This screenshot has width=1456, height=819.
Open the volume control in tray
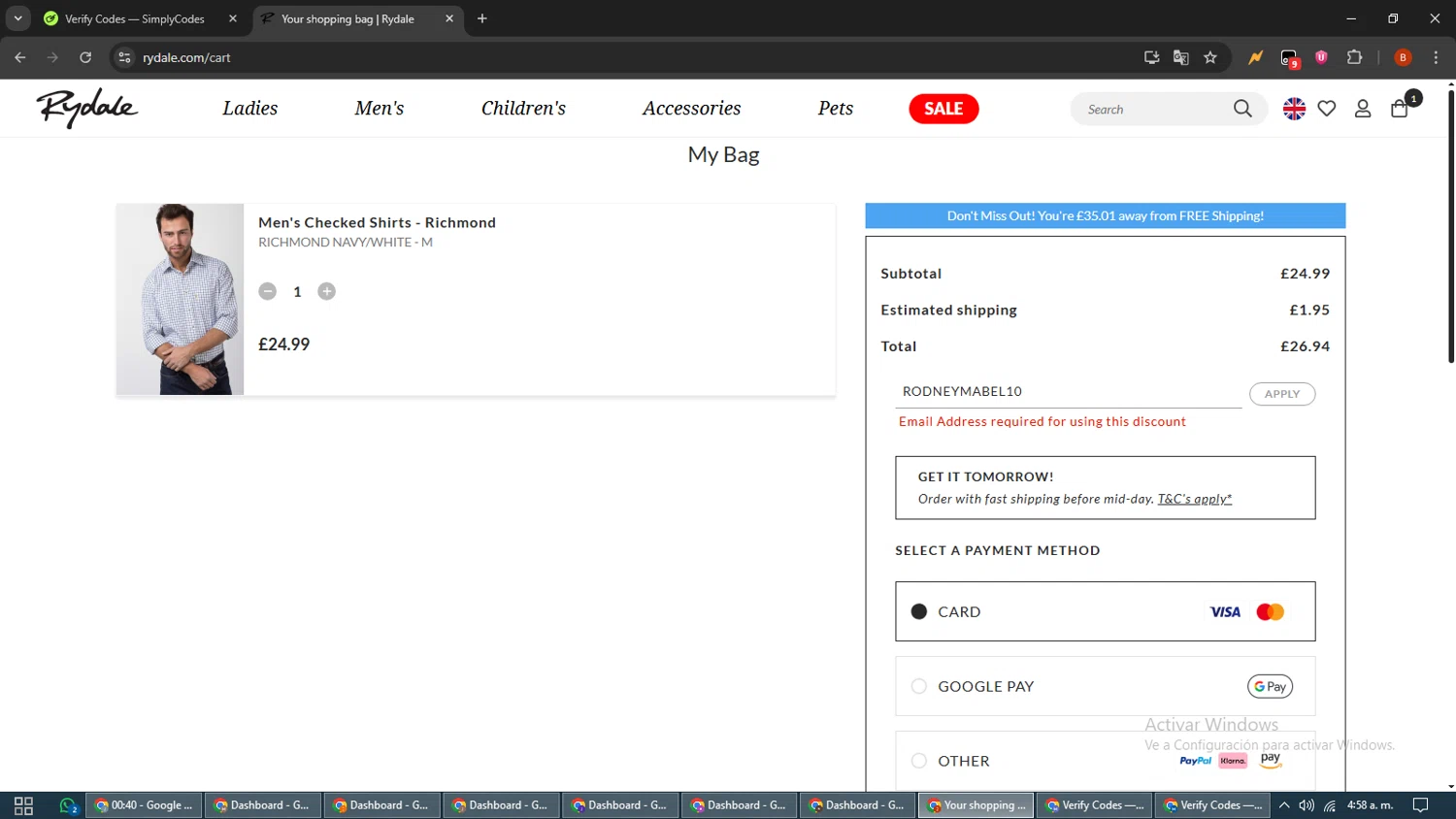pyautogui.click(x=1307, y=805)
